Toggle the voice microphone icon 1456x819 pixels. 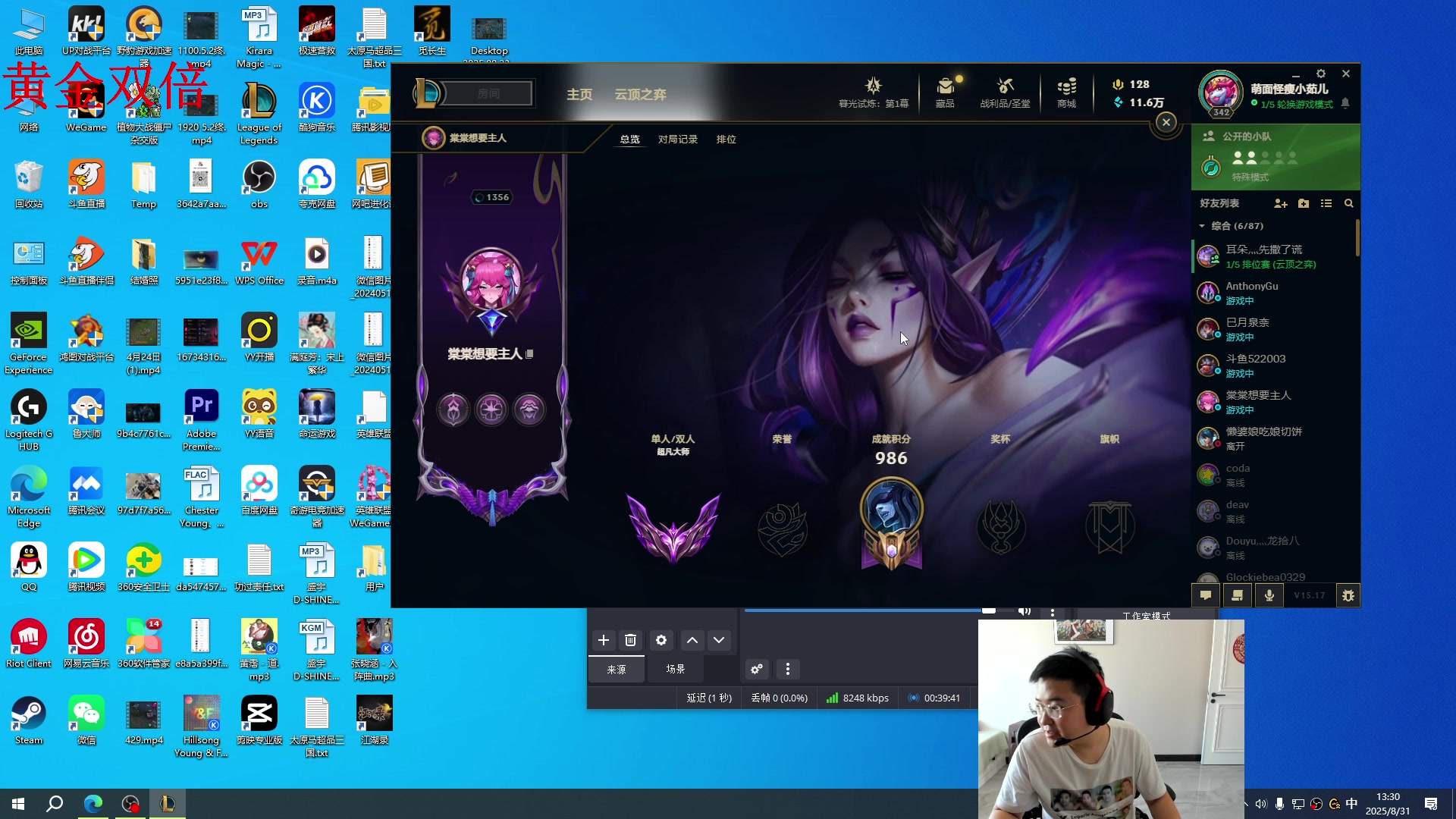point(1269,595)
